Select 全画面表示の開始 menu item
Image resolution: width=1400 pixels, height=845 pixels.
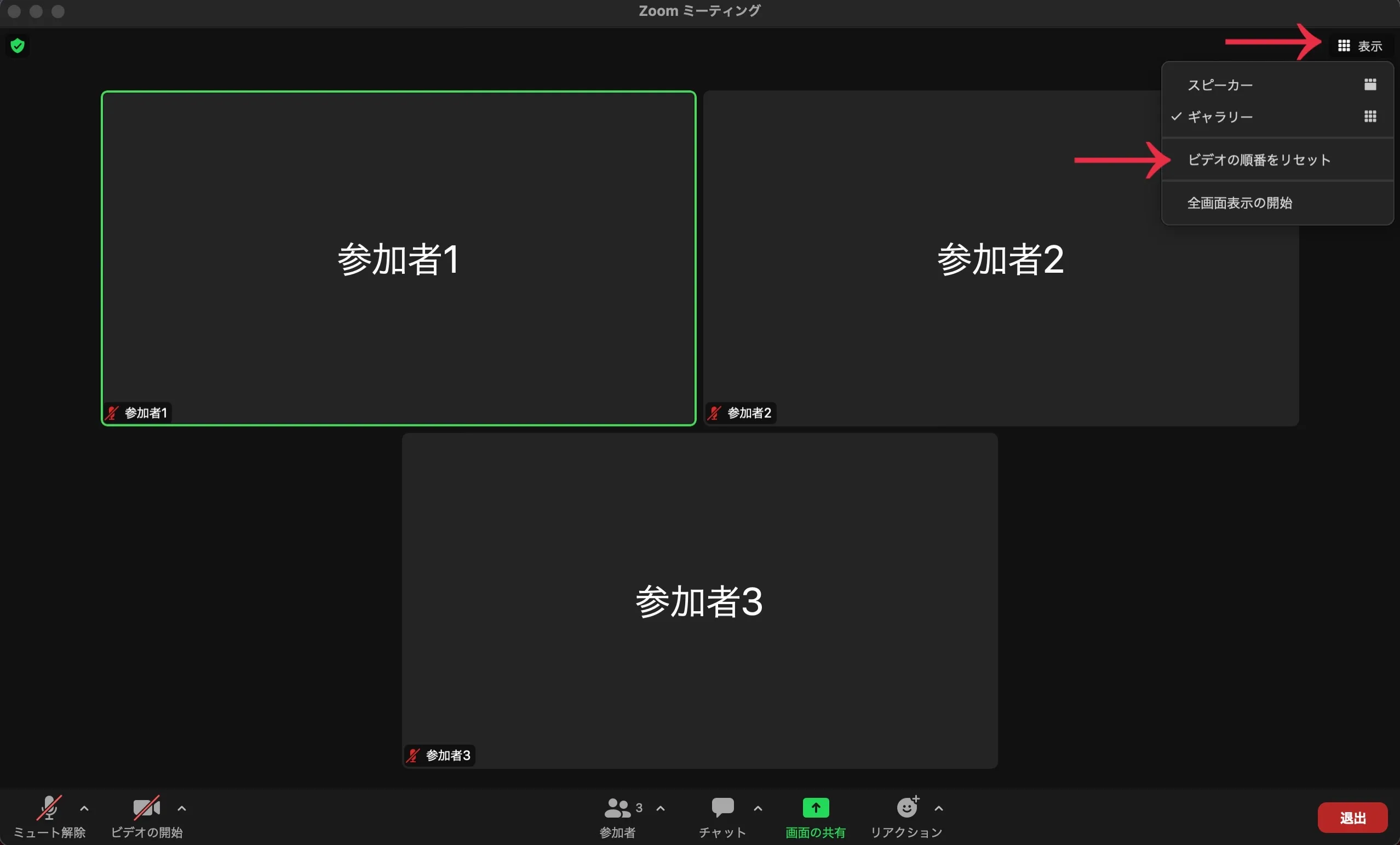1239,203
